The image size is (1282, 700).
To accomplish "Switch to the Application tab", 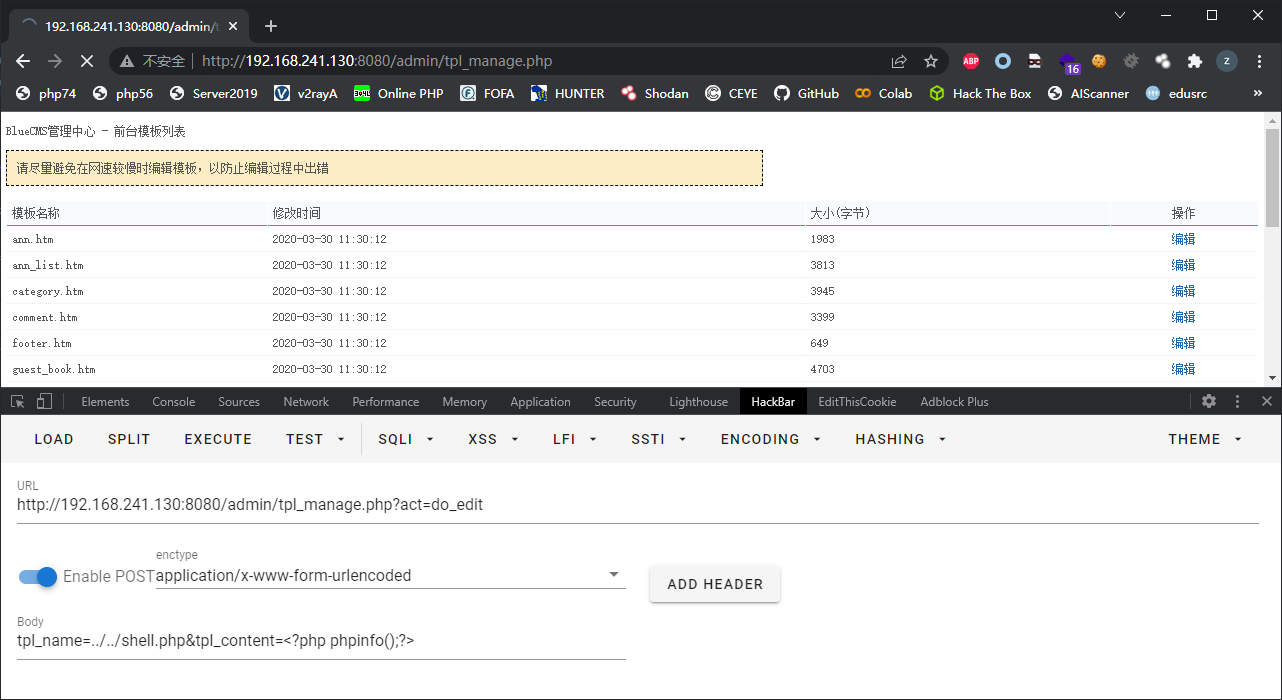I will point(540,402).
